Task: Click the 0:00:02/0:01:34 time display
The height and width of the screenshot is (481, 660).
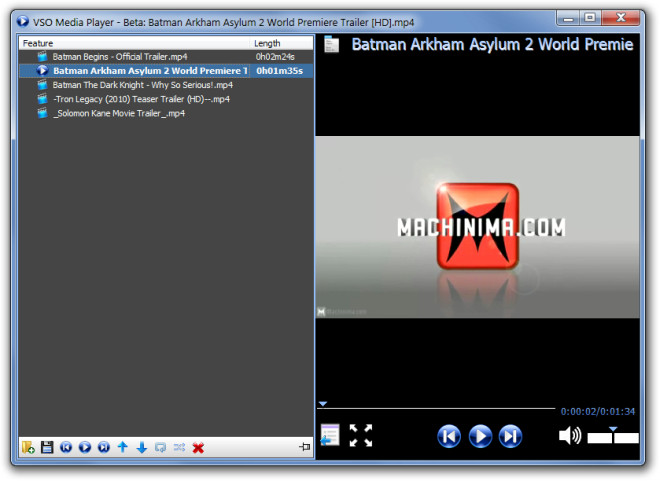Action: click(598, 412)
